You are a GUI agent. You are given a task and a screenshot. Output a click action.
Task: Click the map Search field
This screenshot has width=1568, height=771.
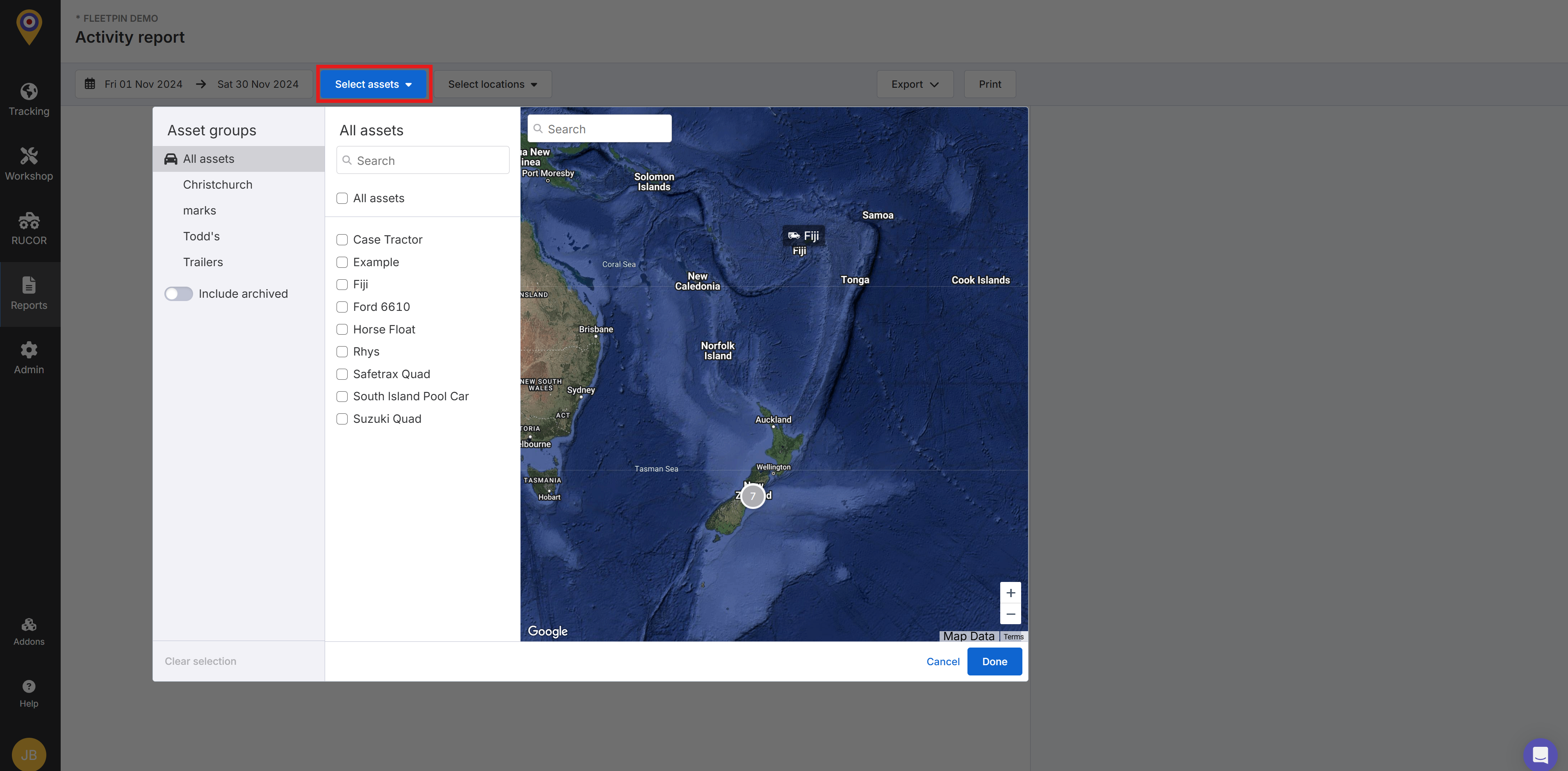pyautogui.click(x=600, y=128)
